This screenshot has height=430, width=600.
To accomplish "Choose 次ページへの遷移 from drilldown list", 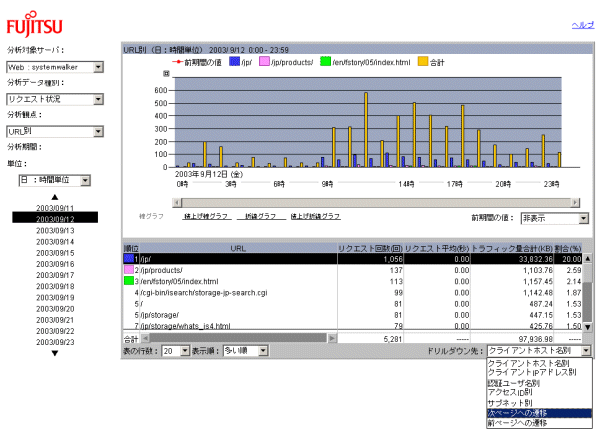I will [539, 413].
